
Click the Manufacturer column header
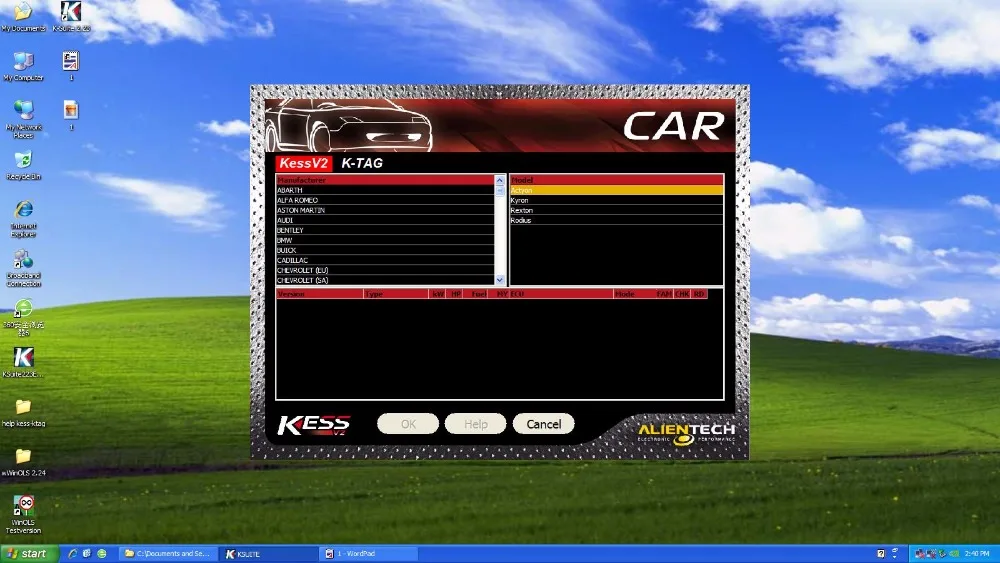click(x=385, y=180)
